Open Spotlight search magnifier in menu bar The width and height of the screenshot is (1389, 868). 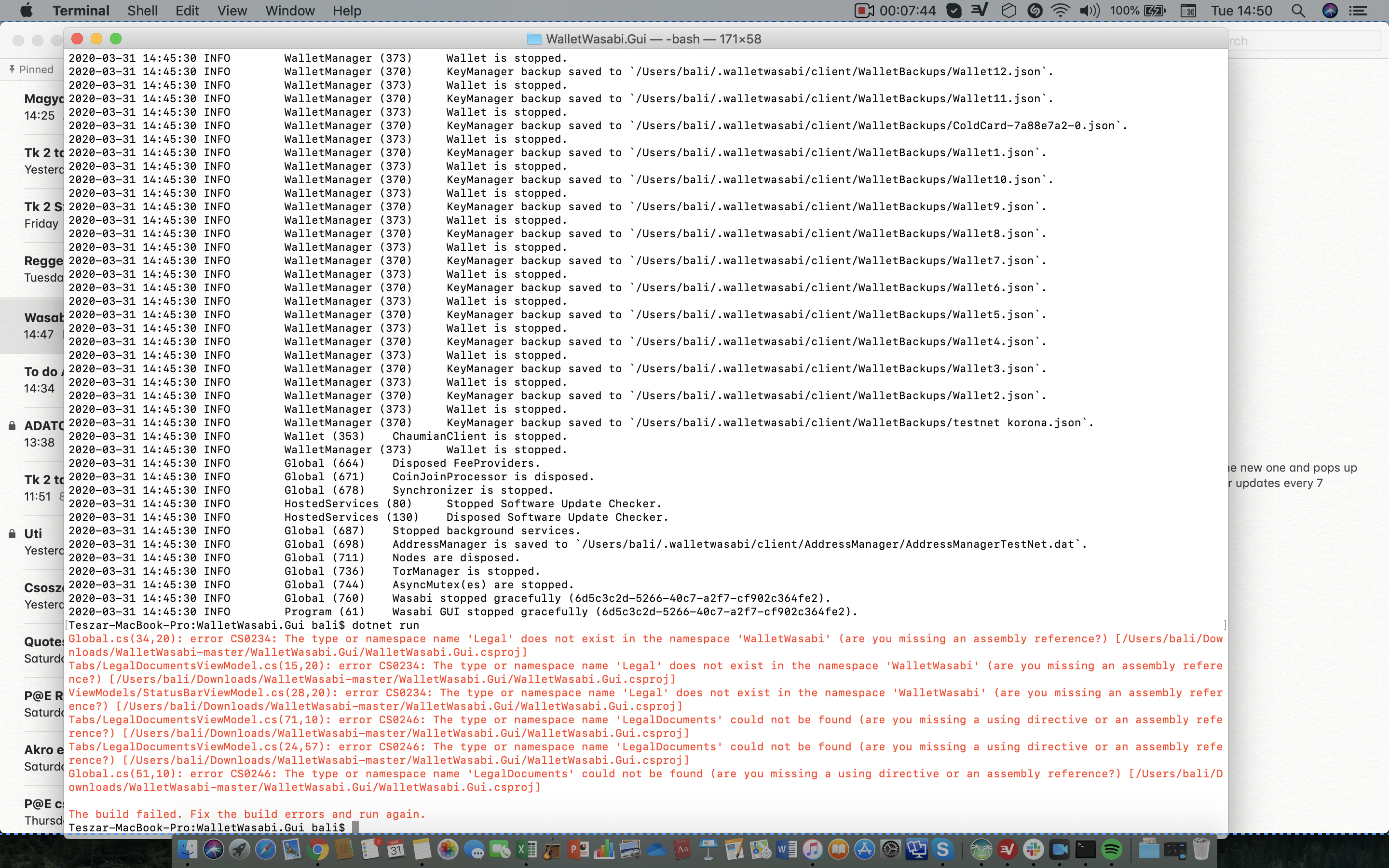pyautogui.click(x=1298, y=11)
